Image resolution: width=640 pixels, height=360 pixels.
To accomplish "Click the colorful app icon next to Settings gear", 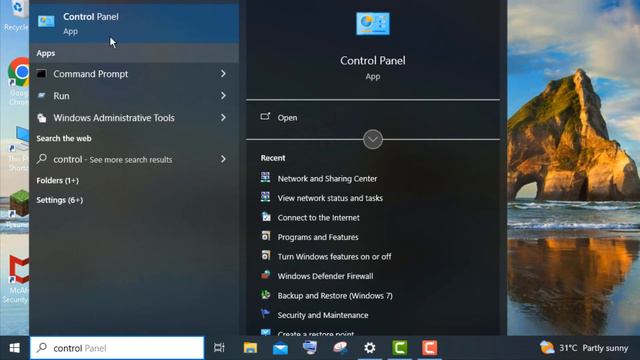I will [x=340, y=348].
